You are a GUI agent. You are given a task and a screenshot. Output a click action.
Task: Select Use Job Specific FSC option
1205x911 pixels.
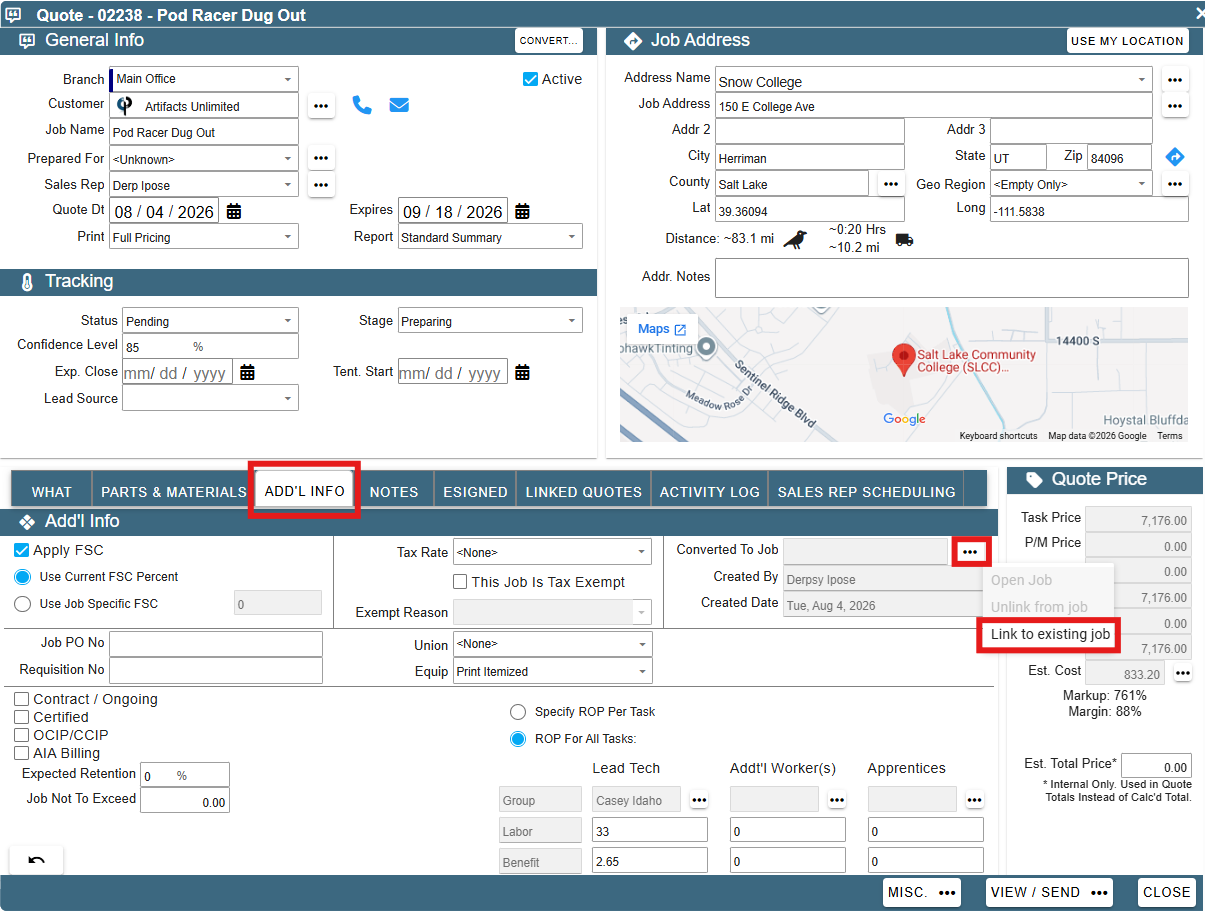click(x=22, y=603)
